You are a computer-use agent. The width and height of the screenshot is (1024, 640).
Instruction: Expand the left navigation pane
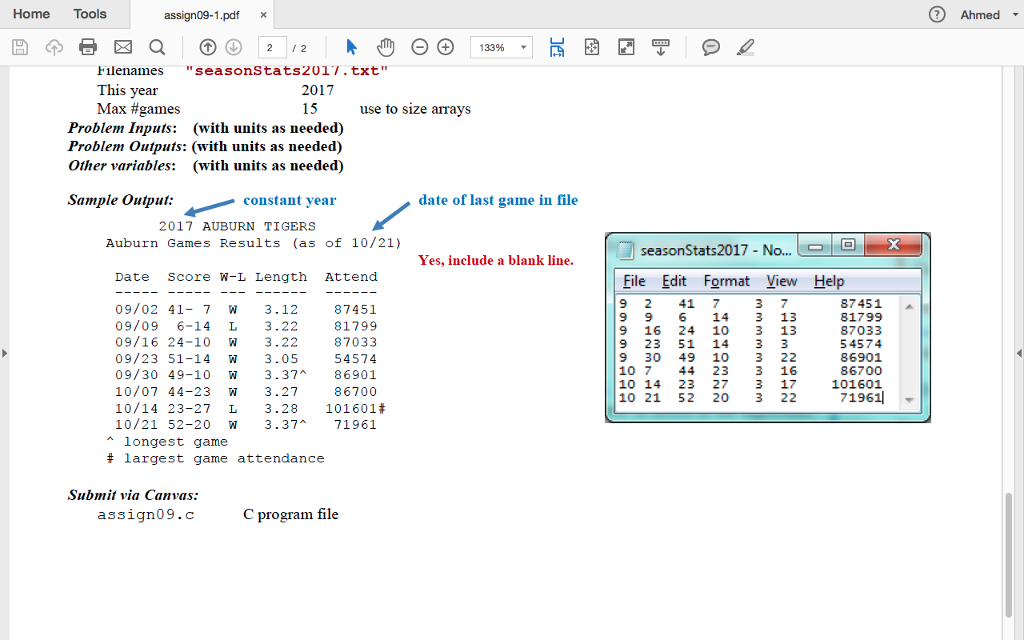[5, 355]
